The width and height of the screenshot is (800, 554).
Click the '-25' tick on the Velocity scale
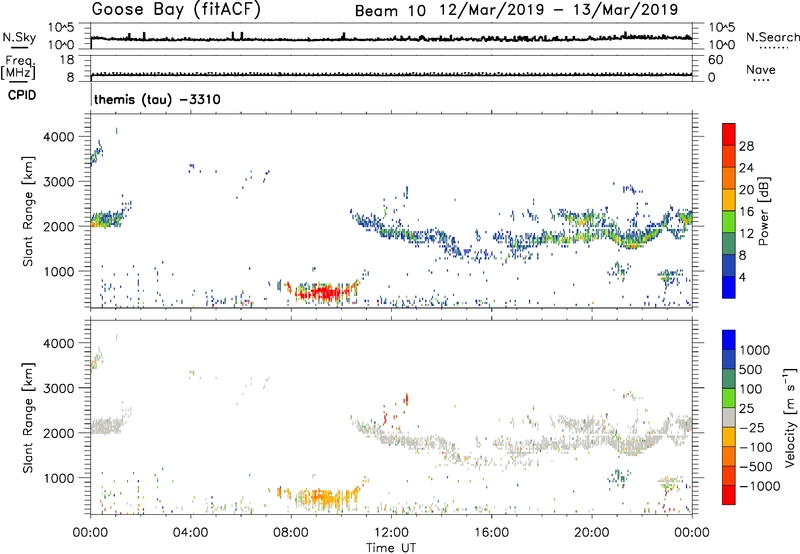755,428
